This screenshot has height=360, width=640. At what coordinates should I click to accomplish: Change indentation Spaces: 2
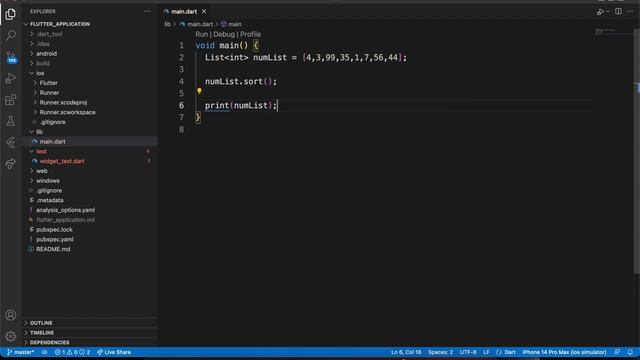coord(440,352)
